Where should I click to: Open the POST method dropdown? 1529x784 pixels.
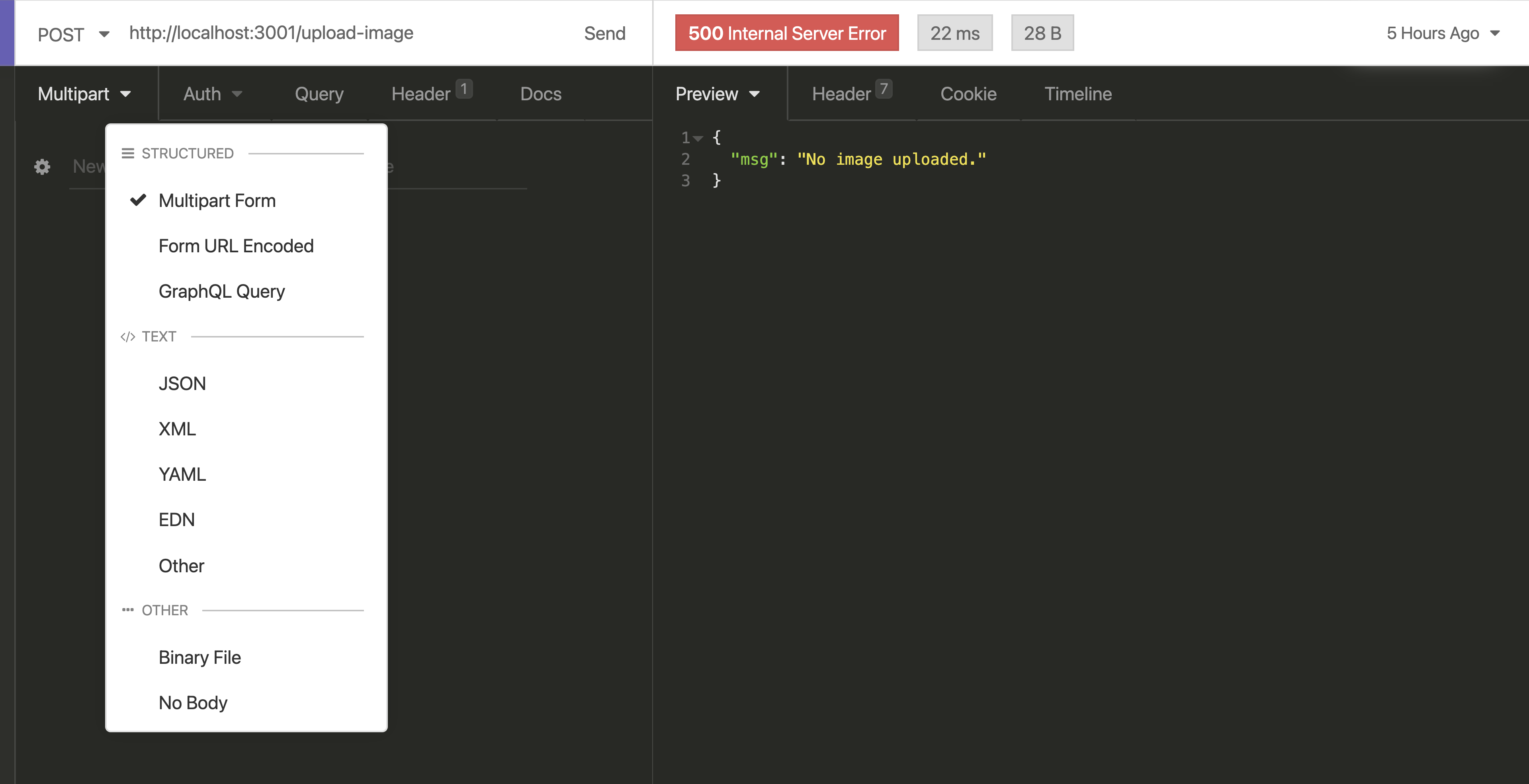(74, 34)
